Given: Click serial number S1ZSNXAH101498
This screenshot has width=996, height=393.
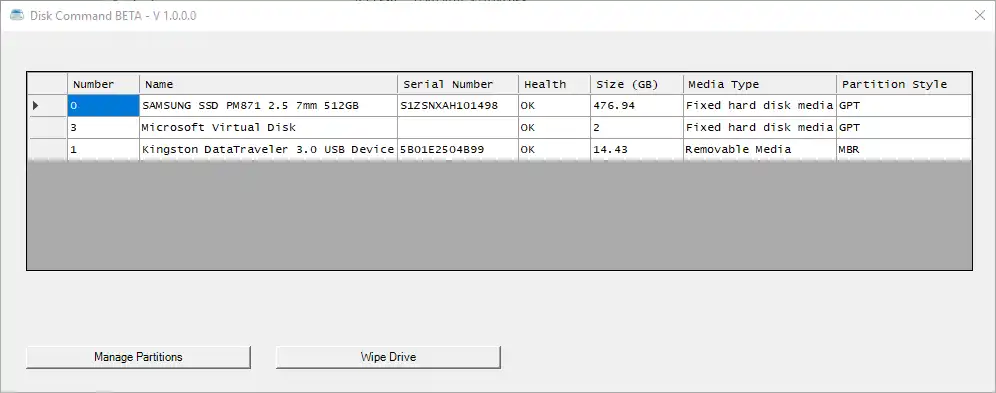Looking at the screenshot, I should point(458,105).
